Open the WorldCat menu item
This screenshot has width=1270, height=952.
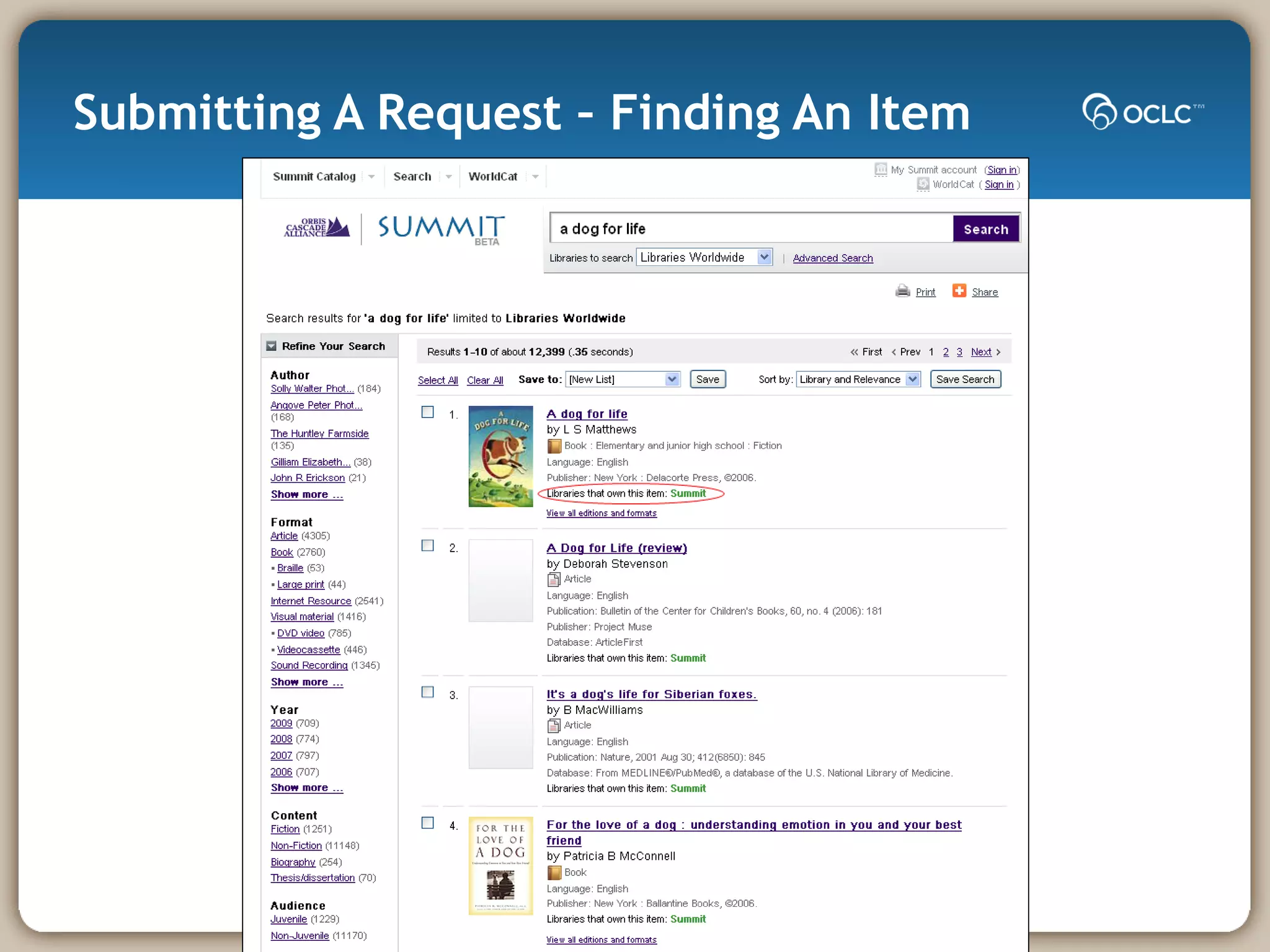coord(493,177)
